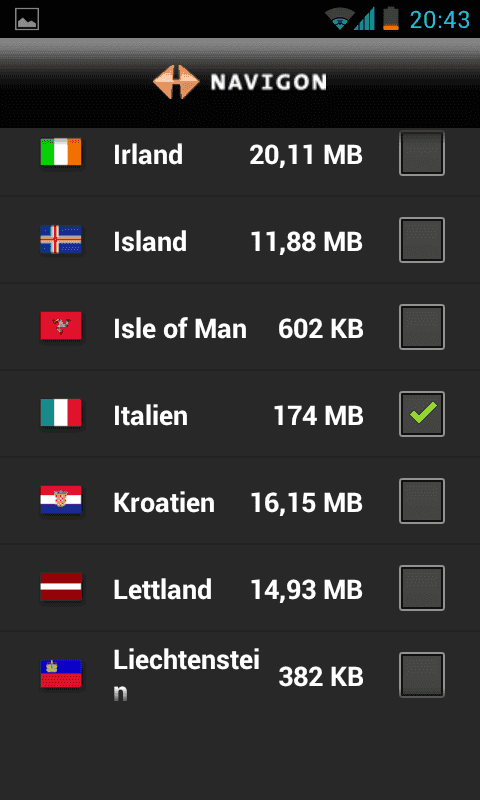Tick the Liechtenstein checkbox
The height and width of the screenshot is (800, 480).
pos(422,675)
